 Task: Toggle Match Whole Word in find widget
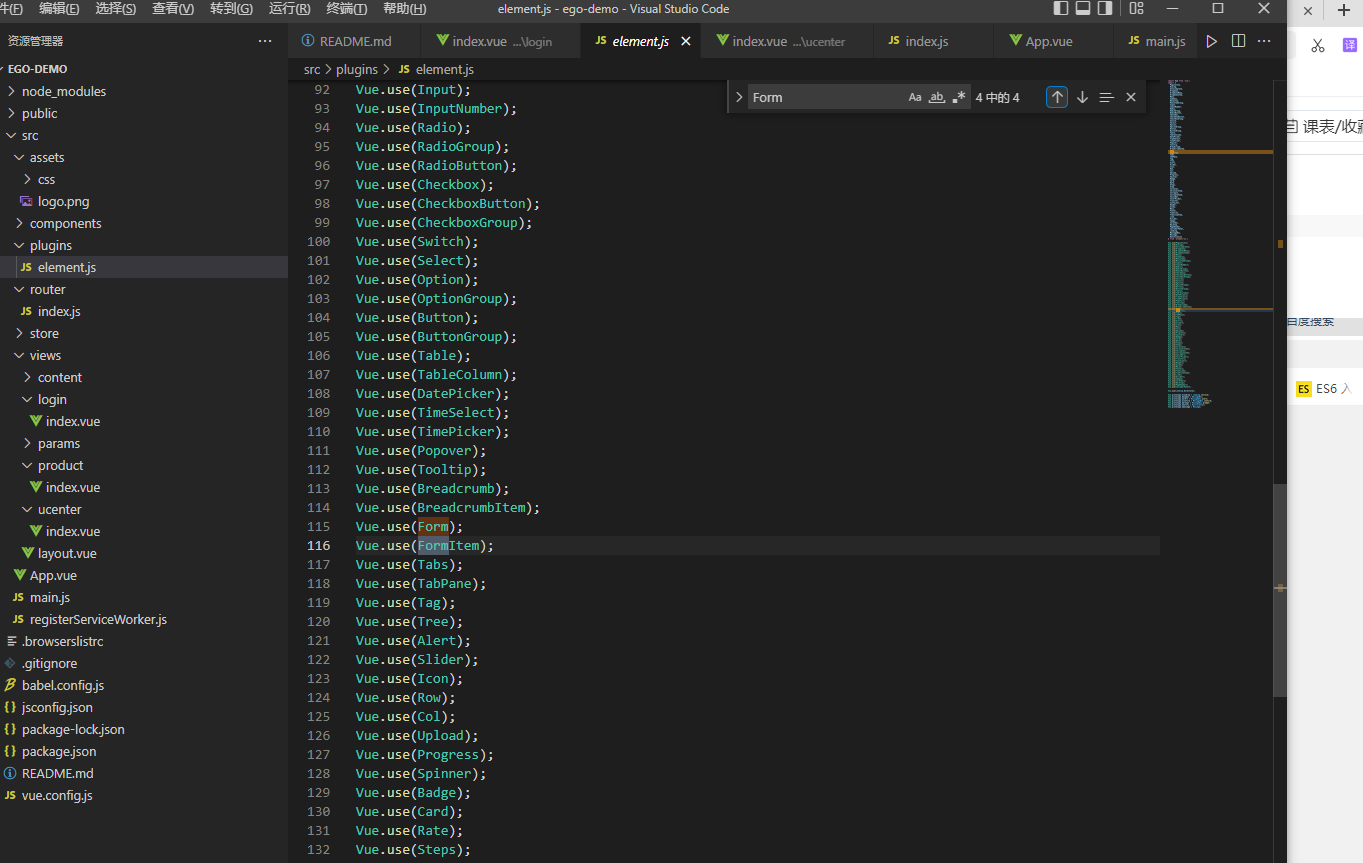(x=937, y=97)
